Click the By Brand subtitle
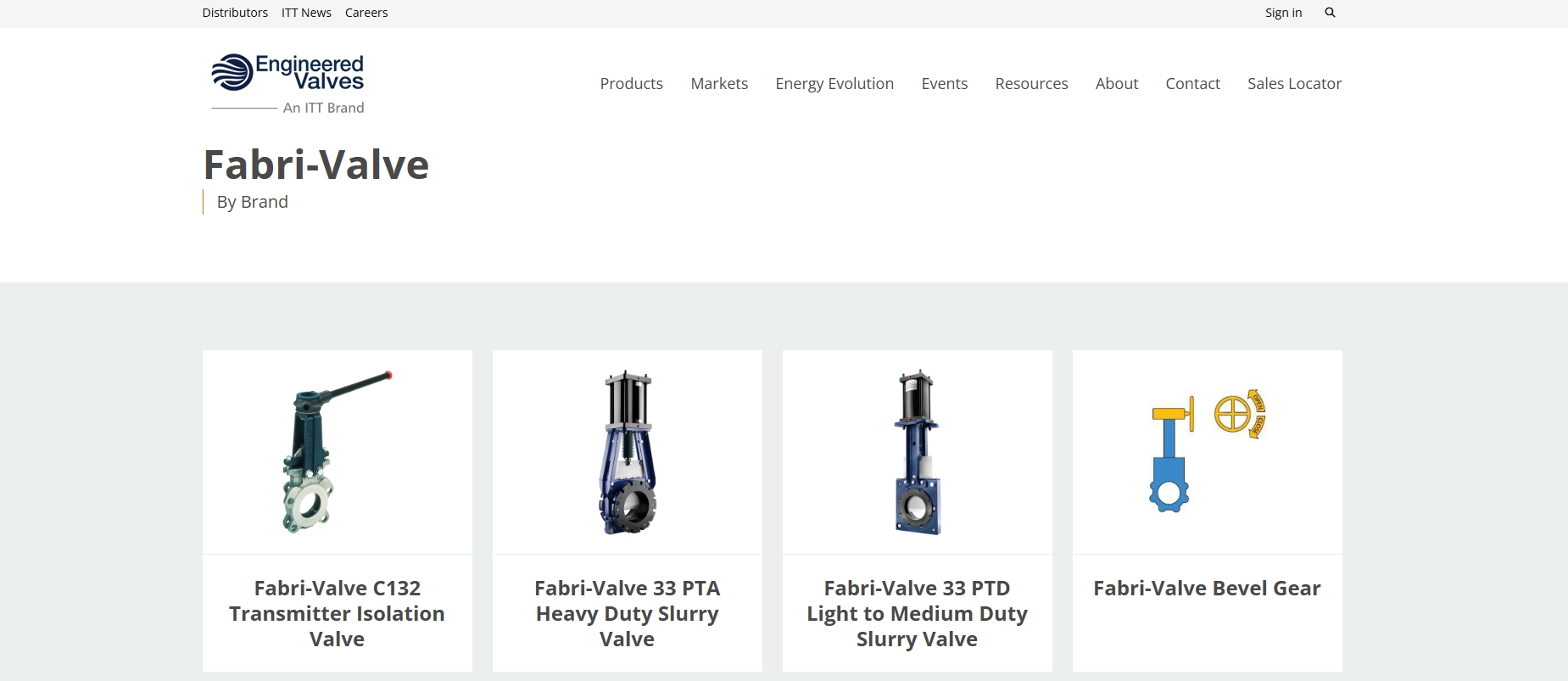The width and height of the screenshot is (1568, 681). [252, 202]
